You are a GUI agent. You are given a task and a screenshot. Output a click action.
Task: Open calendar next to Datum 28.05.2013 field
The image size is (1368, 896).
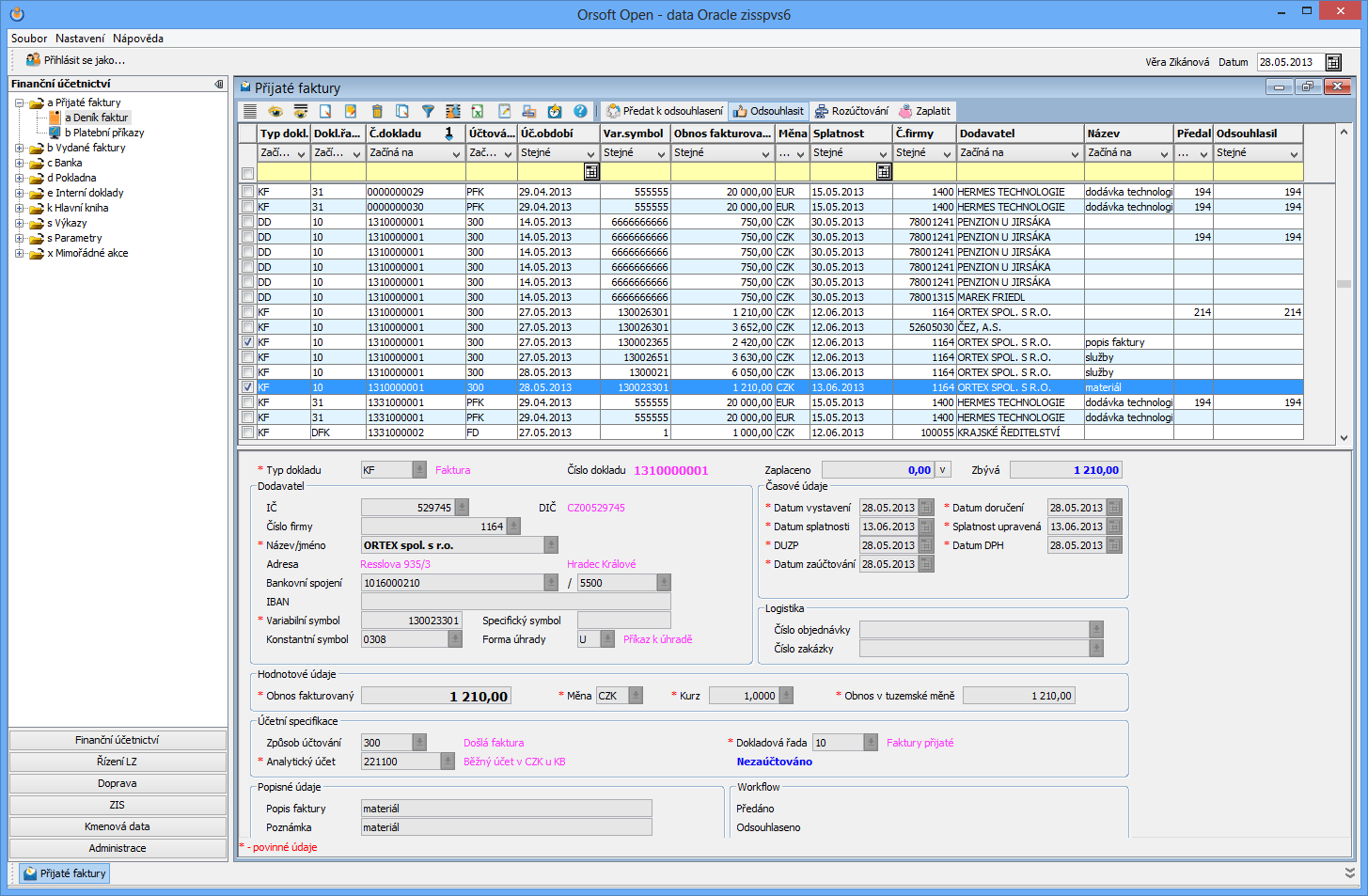pyautogui.click(x=1333, y=62)
